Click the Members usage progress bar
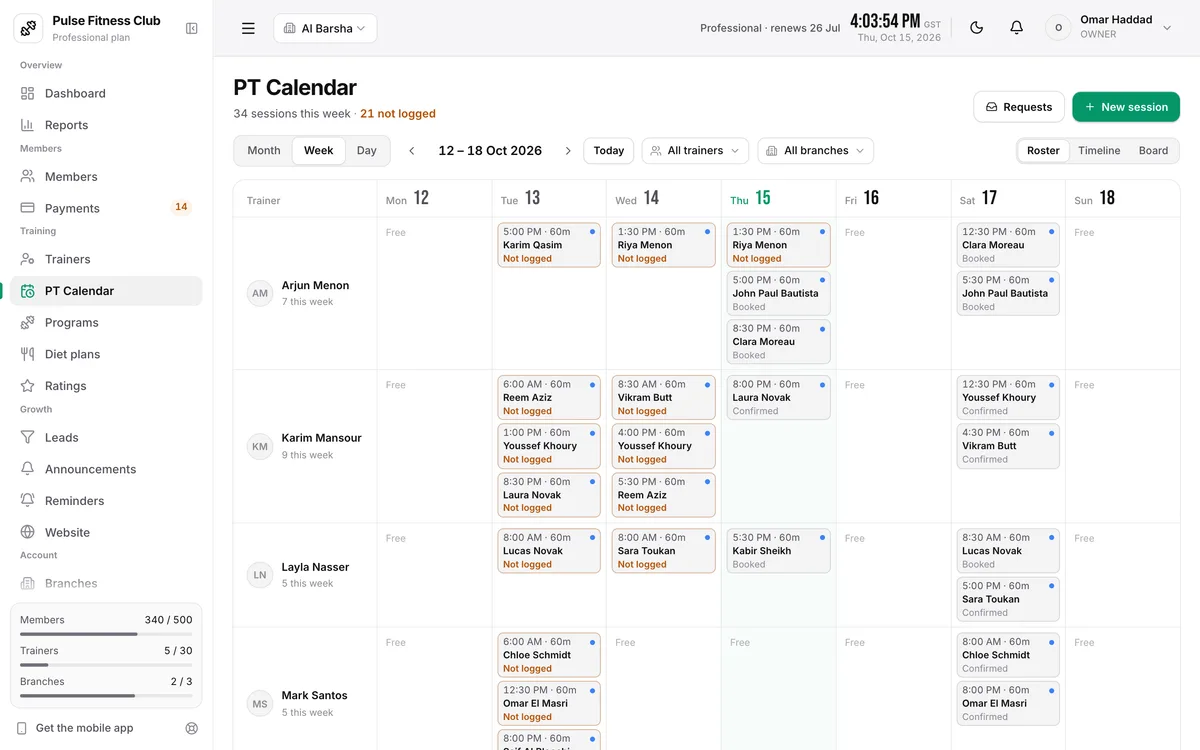1200x750 pixels. (x=106, y=634)
